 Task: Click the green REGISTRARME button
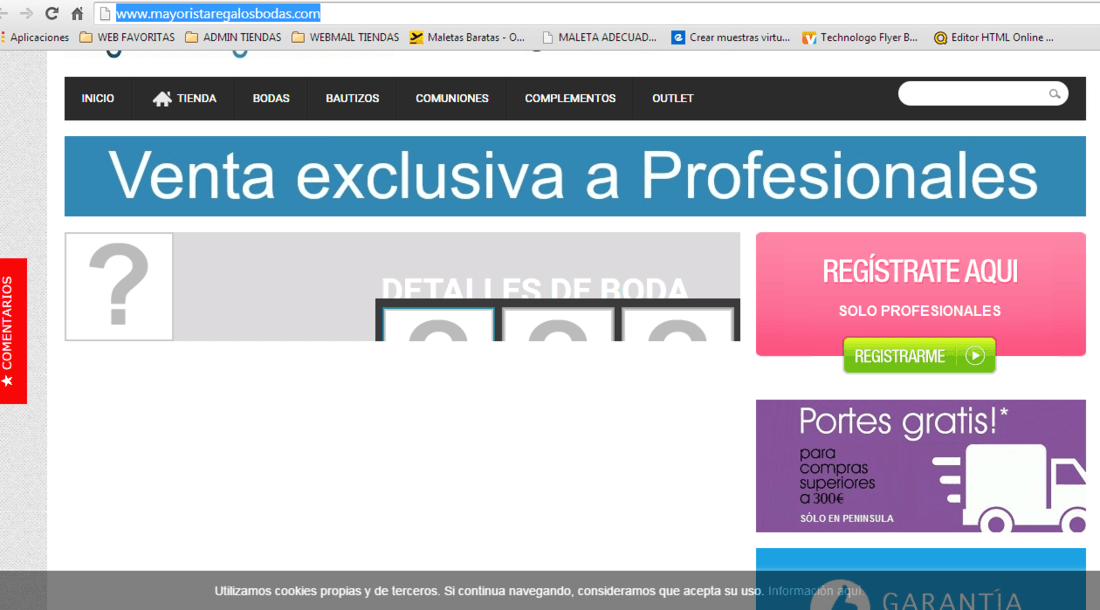point(919,355)
